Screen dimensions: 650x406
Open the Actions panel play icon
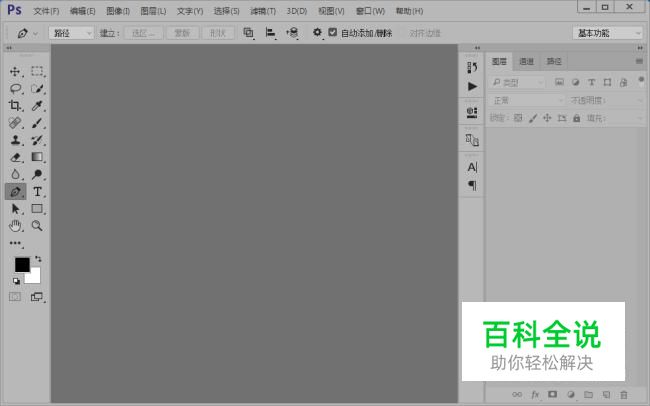click(472, 86)
